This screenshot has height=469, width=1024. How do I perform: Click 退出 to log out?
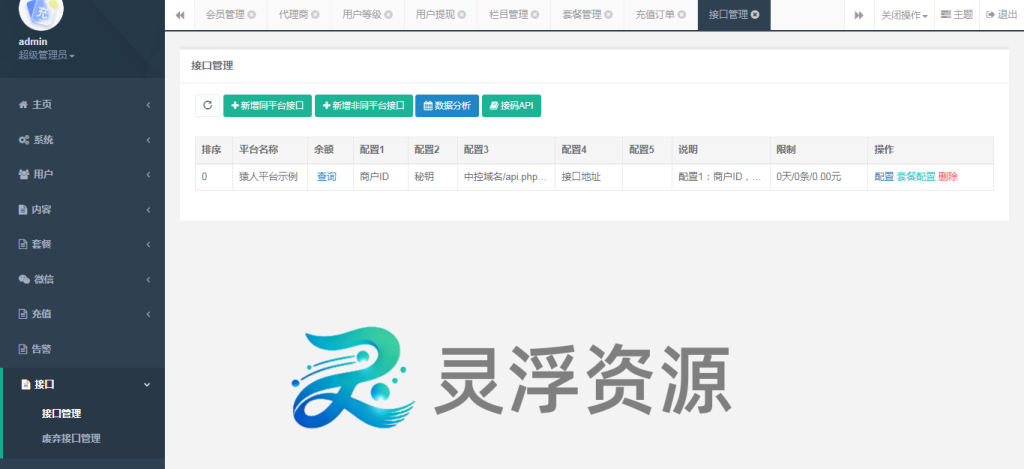tap(1001, 14)
